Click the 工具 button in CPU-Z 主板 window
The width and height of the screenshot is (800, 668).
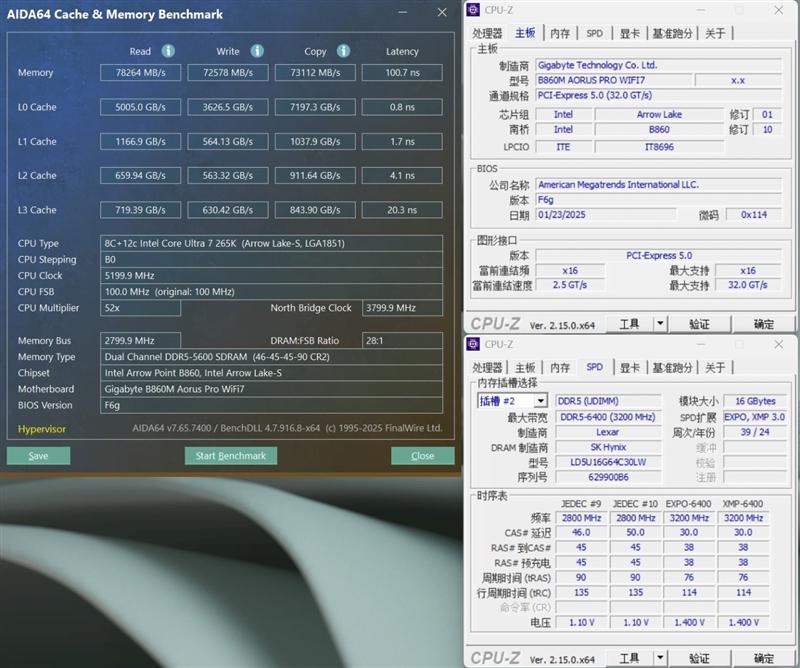click(x=629, y=324)
